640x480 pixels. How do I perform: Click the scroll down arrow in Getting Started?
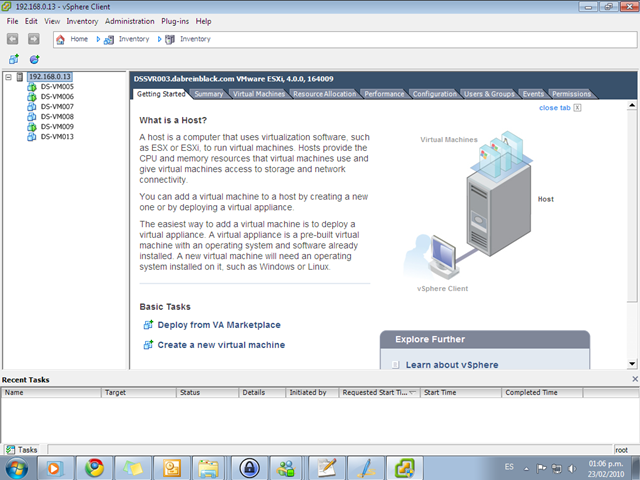[x=632, y=364]
